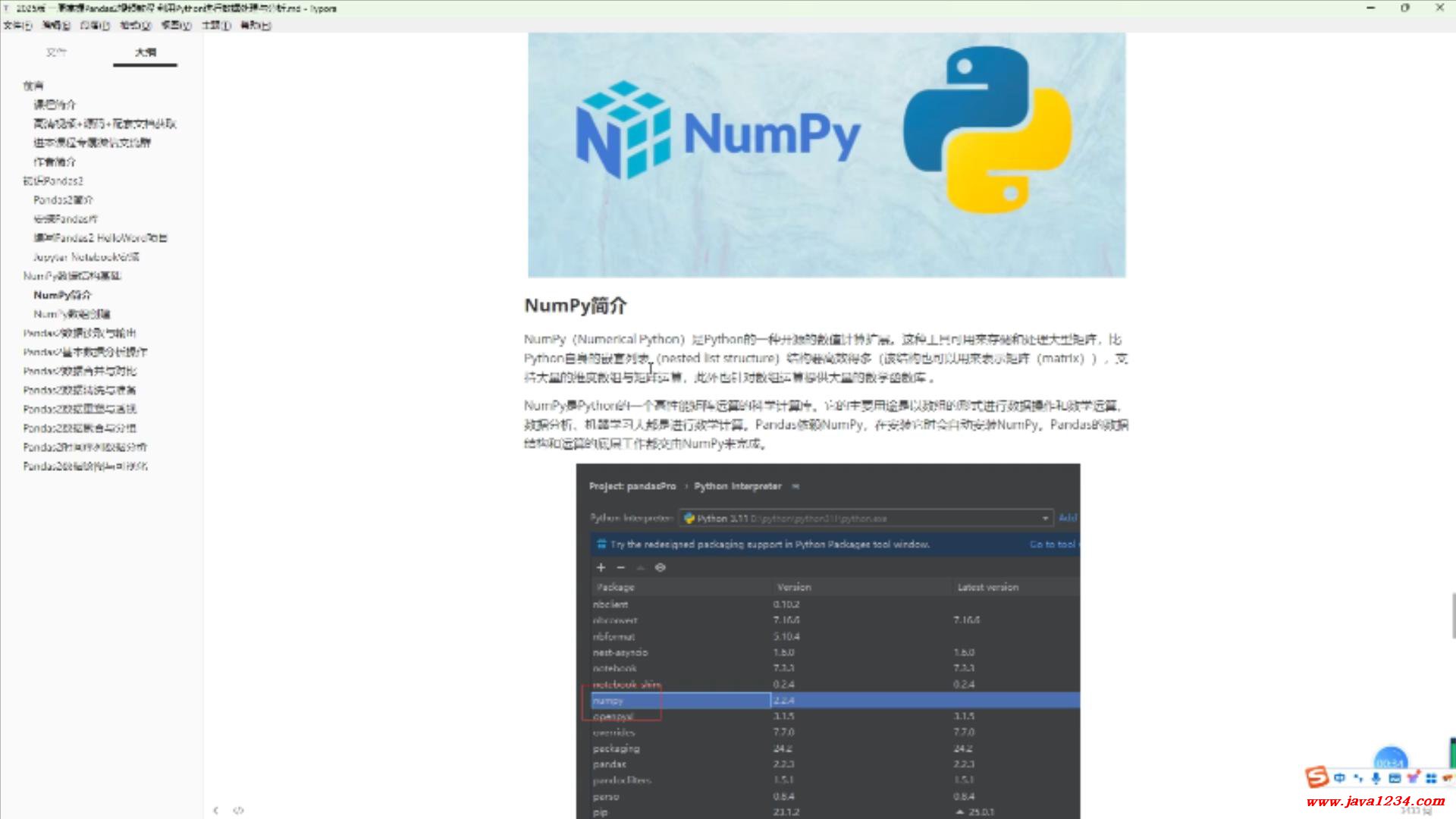Select bold NumPy简介 outline entry
The image size is (1456, 819).
click(x=62, y=294)
